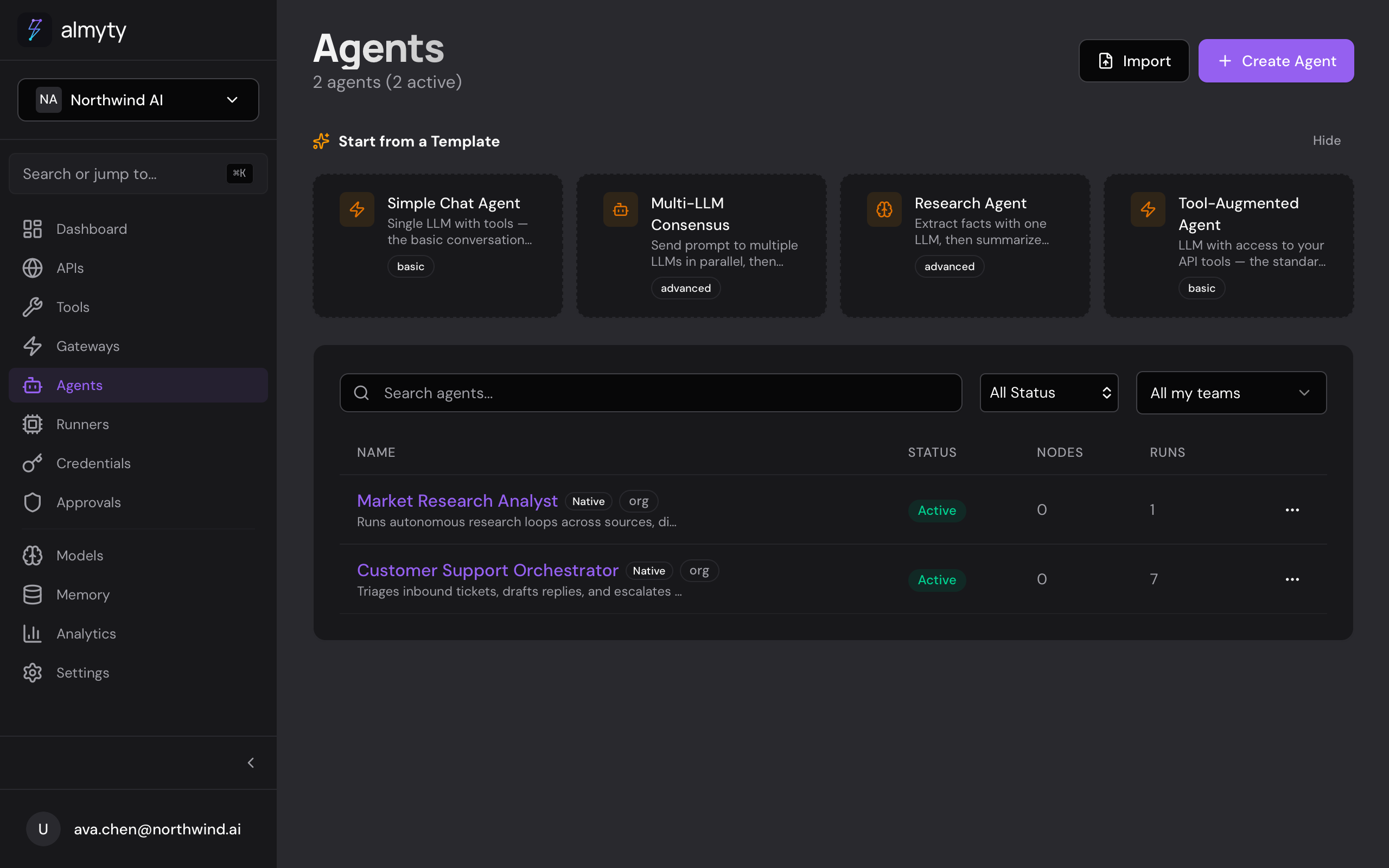Image resolution: width=1389 pixels, height=868 pixels.
Task: Click the Models brain icon
Action: coord(33,556)
